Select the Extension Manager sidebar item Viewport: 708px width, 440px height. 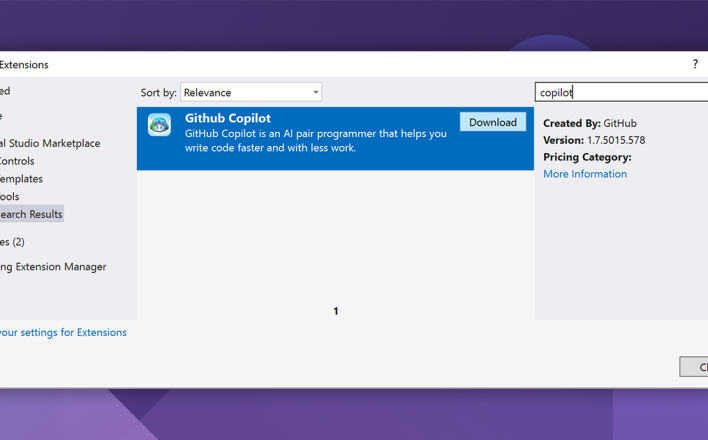tap(53, 267)
